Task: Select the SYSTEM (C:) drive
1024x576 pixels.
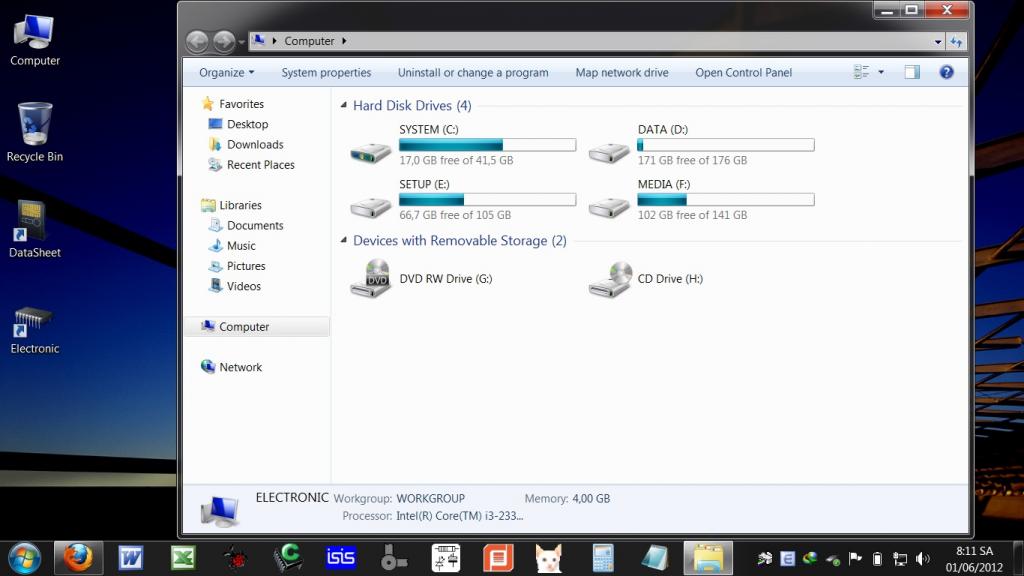Action: (x=462, y=145)
